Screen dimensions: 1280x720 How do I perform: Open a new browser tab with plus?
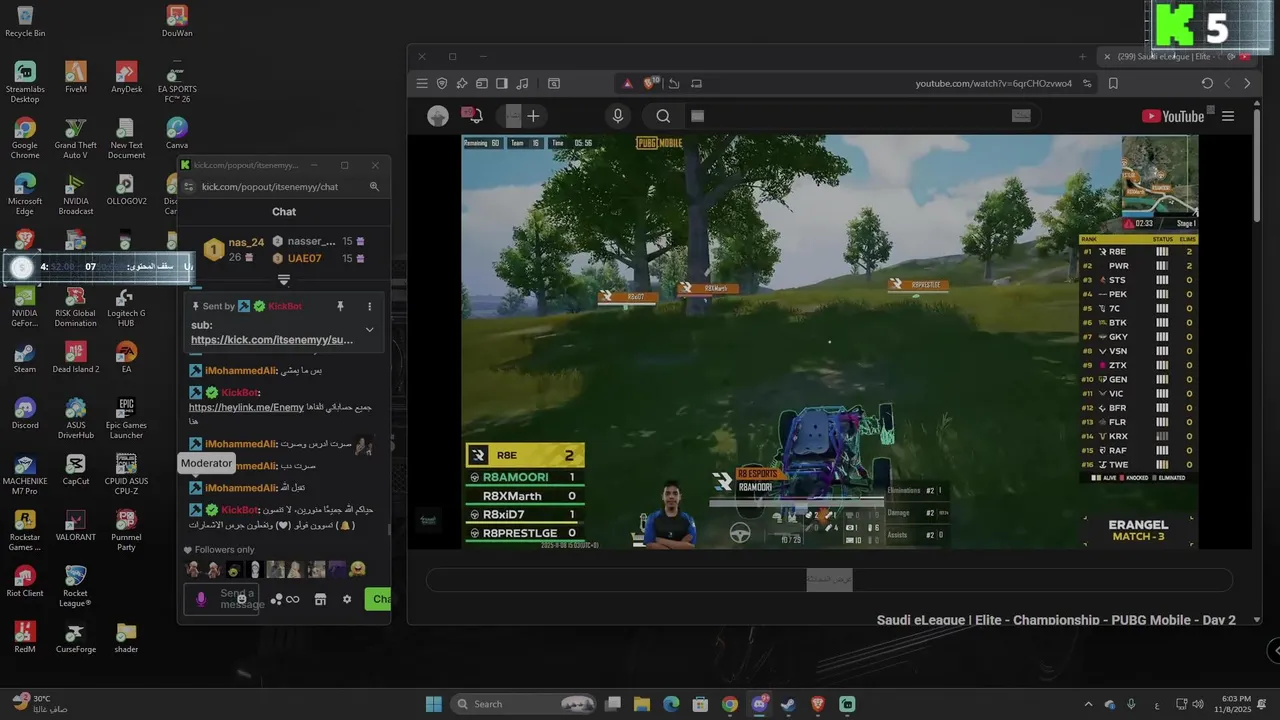coord(1082,57)
